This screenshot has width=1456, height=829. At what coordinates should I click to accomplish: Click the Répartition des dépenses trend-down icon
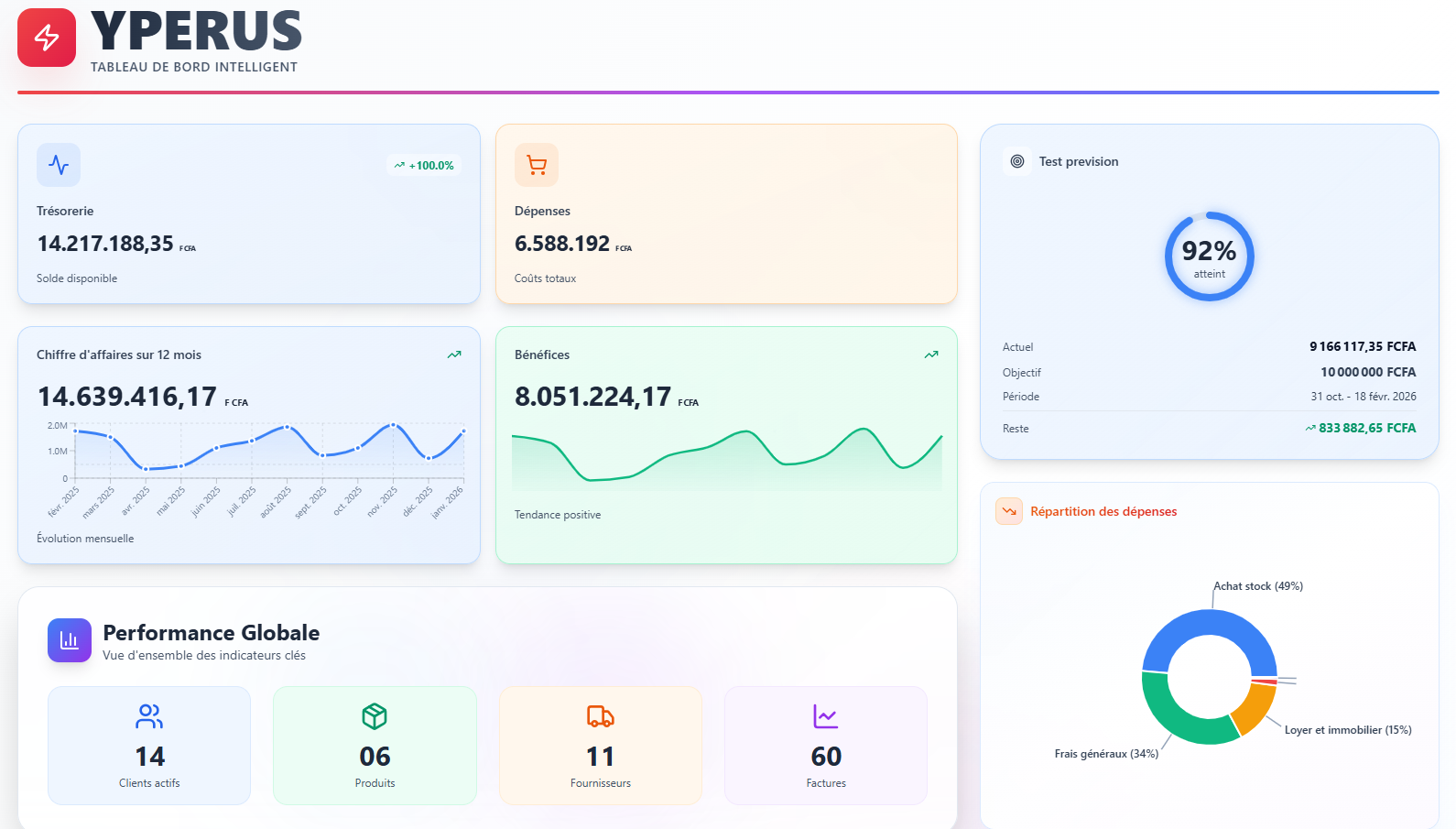click(1009, 511)
